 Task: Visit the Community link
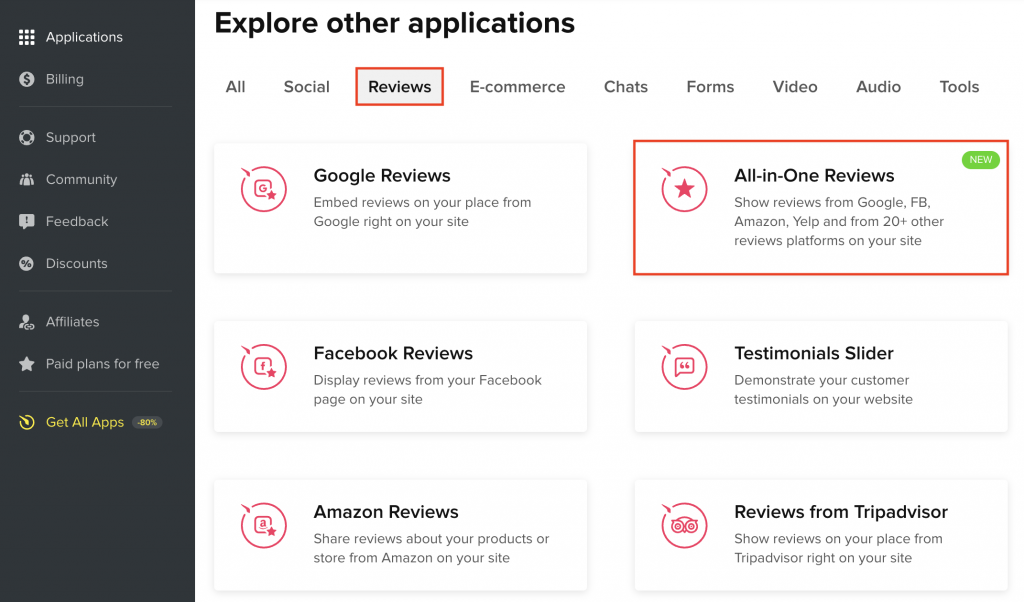[82, 180]
